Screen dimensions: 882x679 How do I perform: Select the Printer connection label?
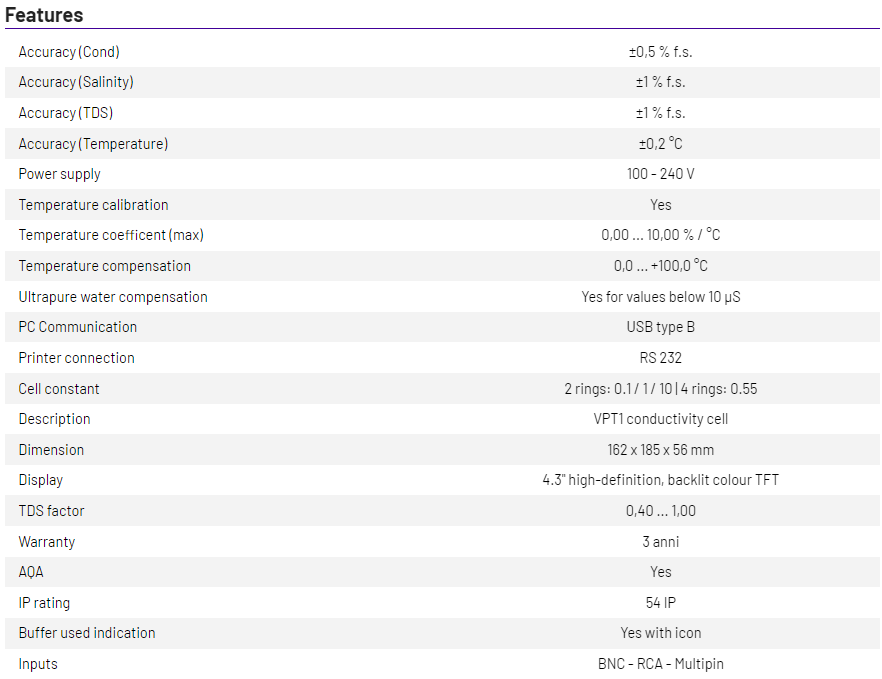tap(76, 358)
